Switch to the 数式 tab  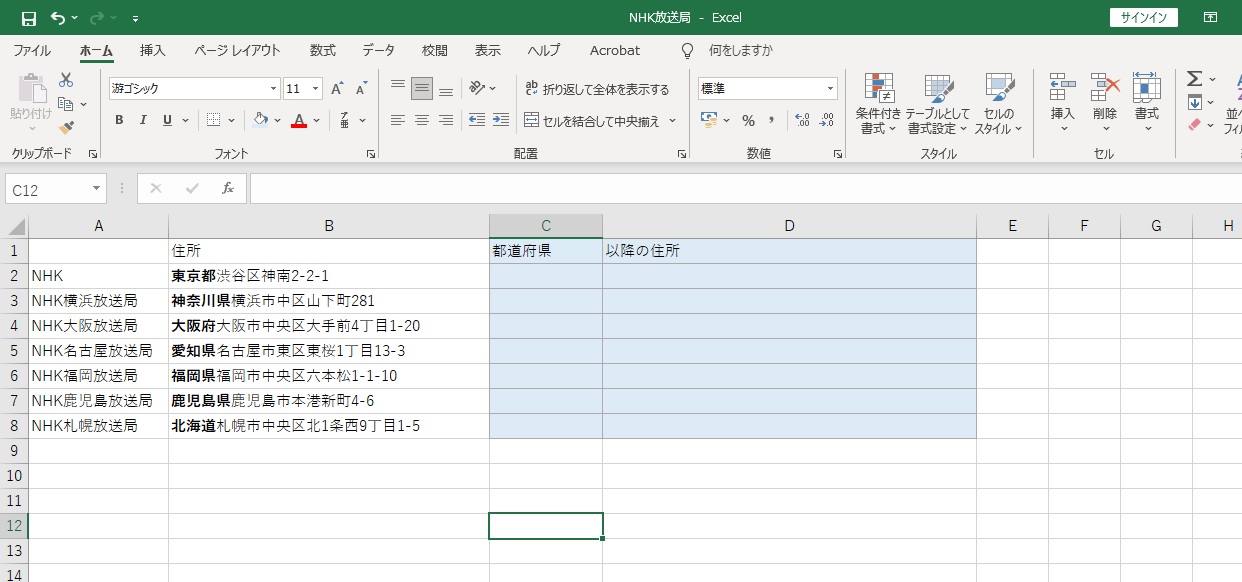click(322, 50)
